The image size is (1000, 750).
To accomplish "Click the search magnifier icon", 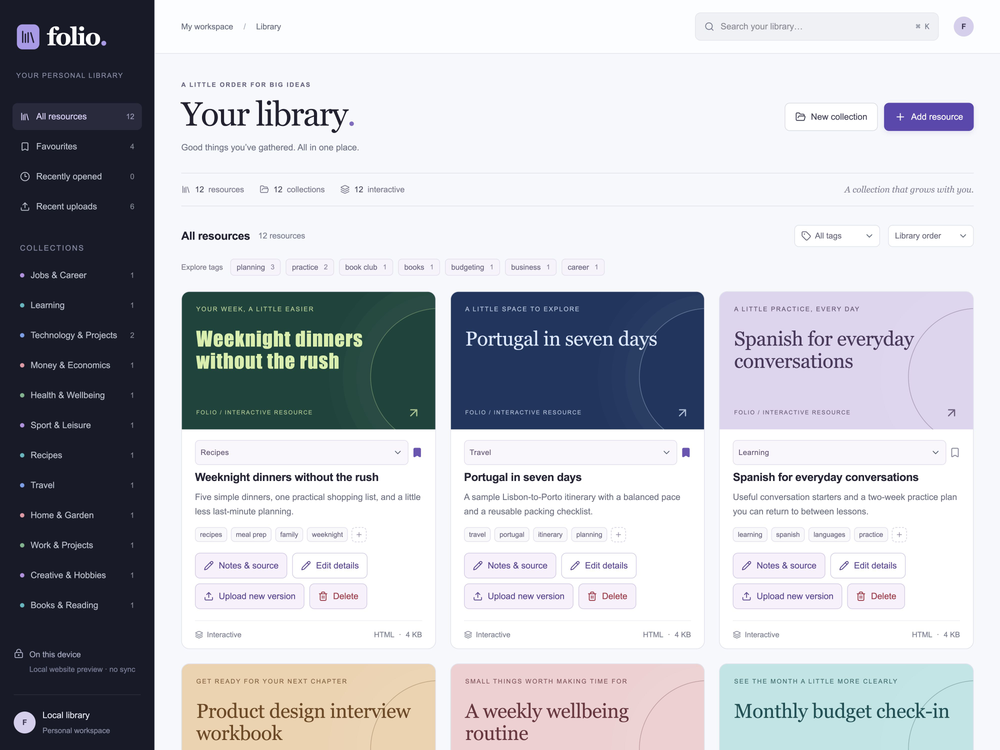I will pyautogui.click(x=709, y=27).
